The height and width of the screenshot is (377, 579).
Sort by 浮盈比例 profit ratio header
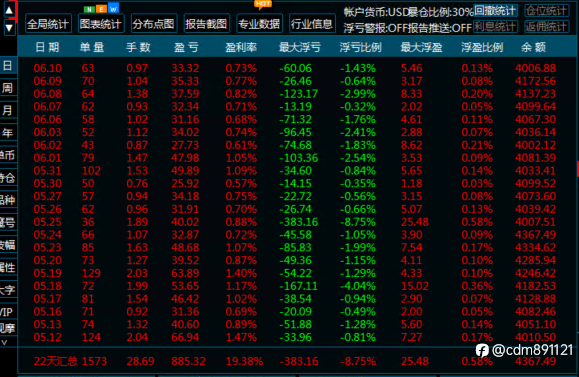[482, 47]
